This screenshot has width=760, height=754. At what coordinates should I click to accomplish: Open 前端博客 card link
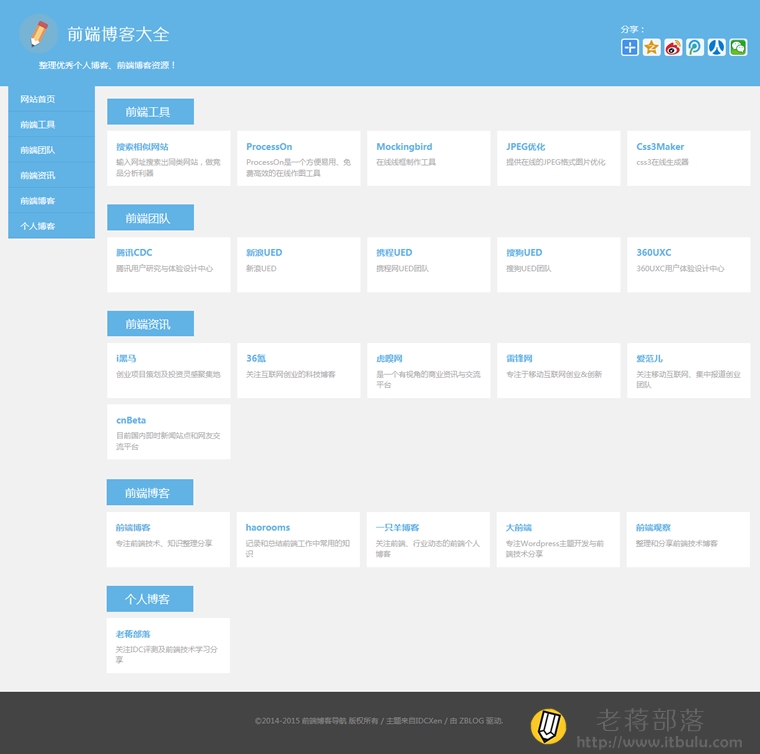[x=133, y=527]
